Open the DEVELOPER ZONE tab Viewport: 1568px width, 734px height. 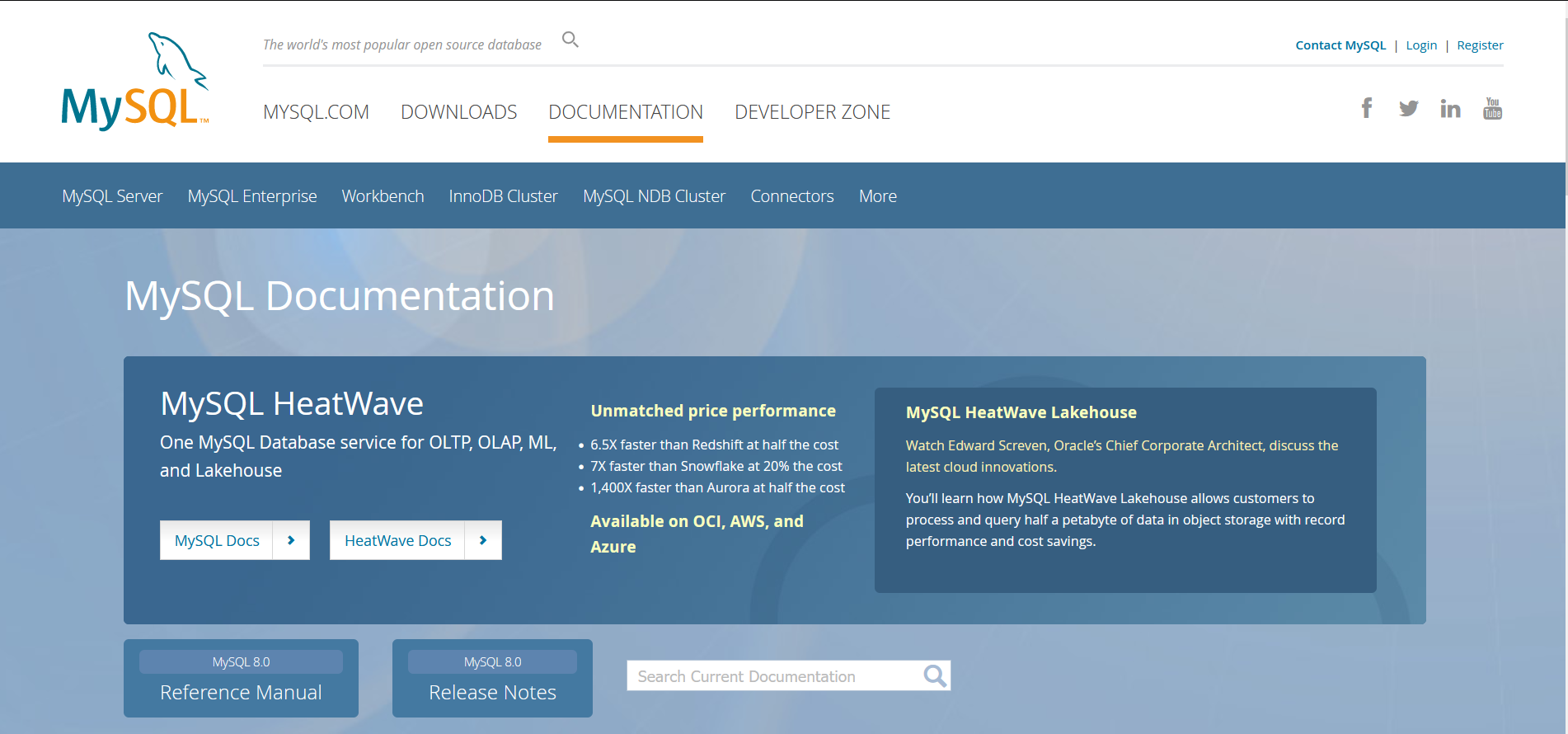(812, 112)
